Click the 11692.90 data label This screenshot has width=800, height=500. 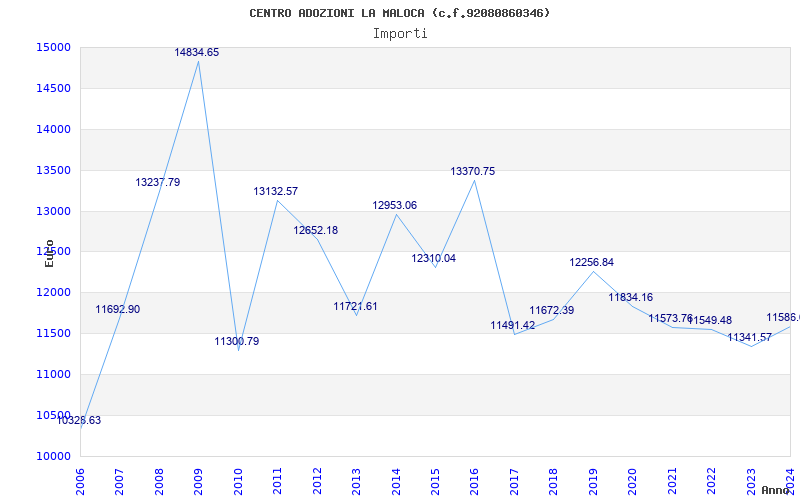117,309
